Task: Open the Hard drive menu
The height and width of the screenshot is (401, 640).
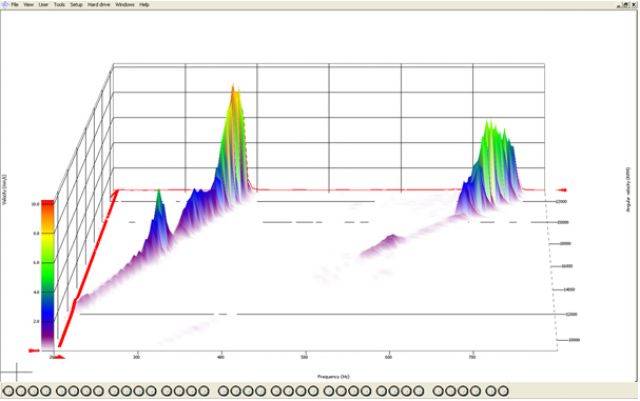Action: pyautogui.click(x=99, y=4)
